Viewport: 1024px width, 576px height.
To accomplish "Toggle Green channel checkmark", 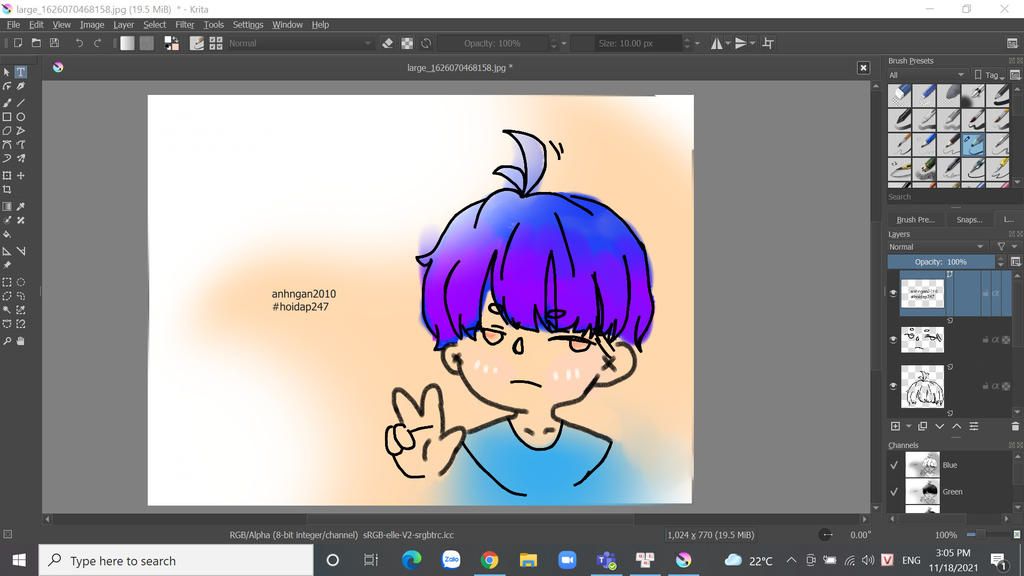I will [894, 492].
